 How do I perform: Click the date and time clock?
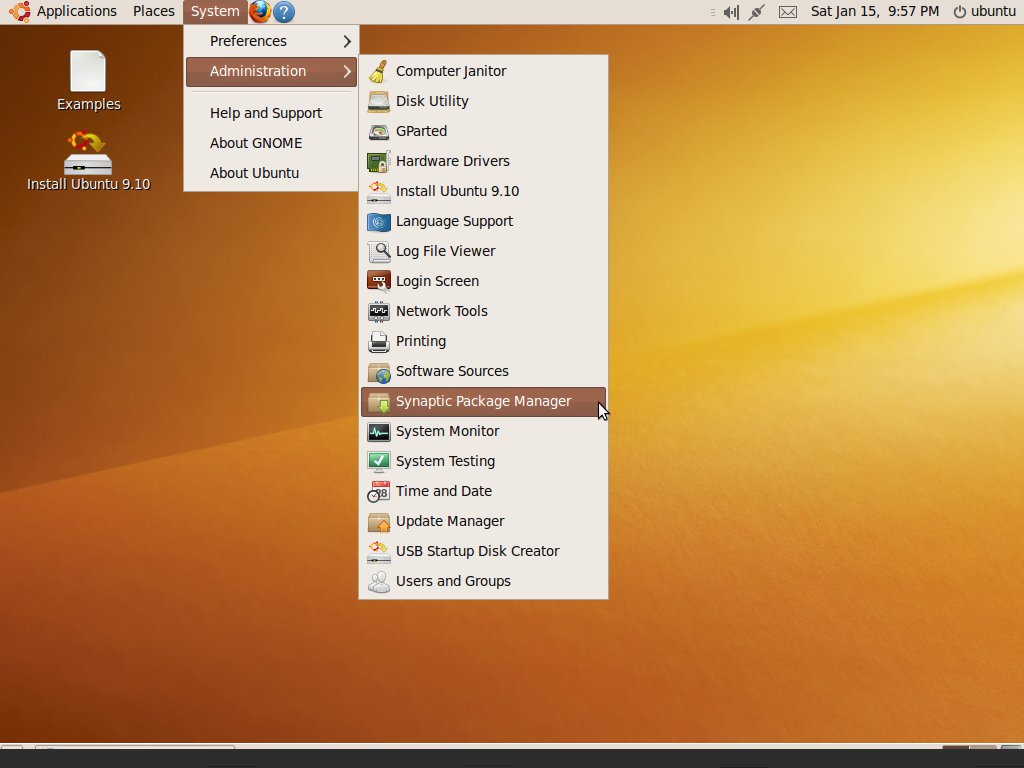click(874, 11)
